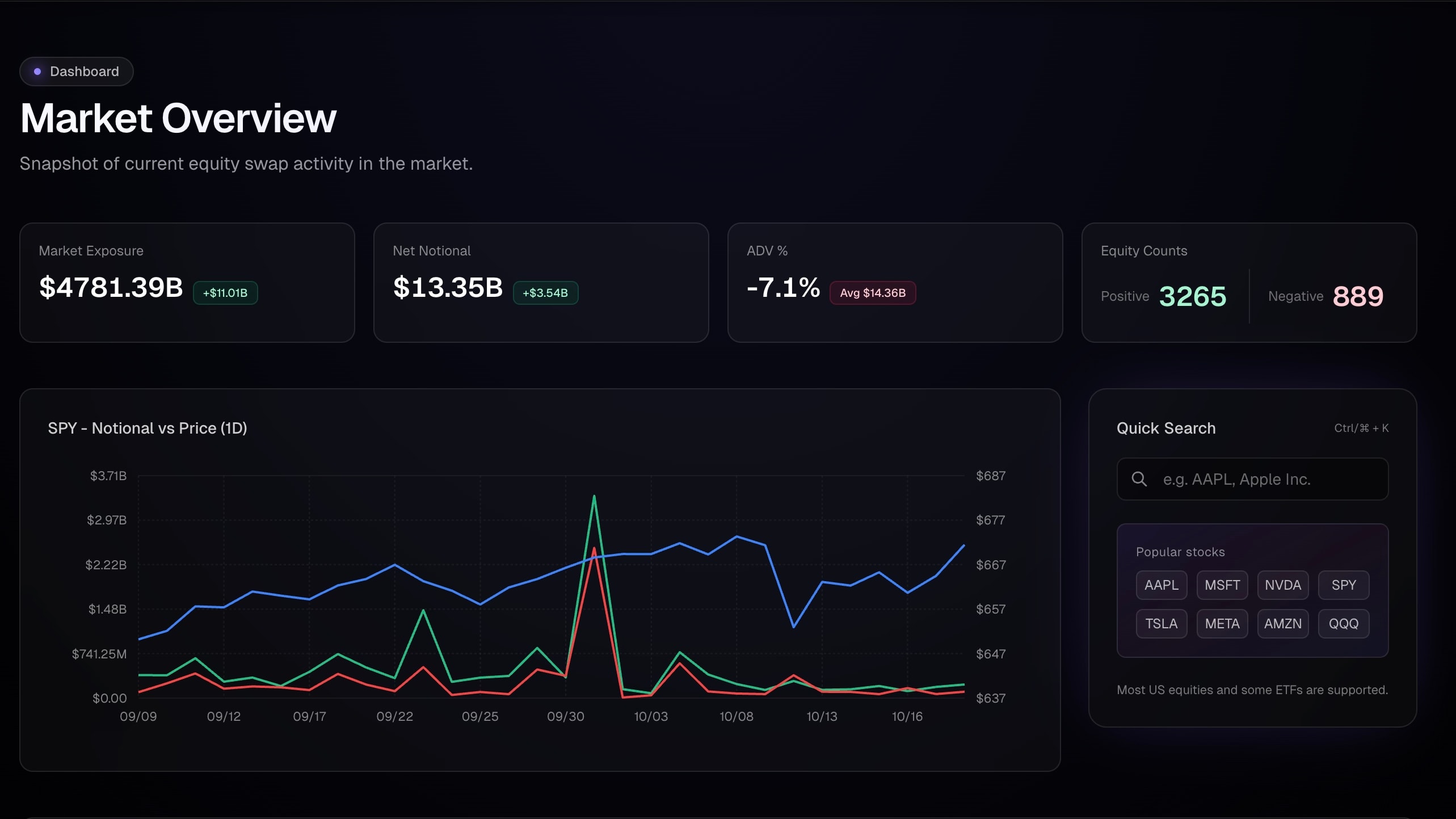Select the MSFT popular stock shortcut
1456x819 pixels.
coord(1222,585)
